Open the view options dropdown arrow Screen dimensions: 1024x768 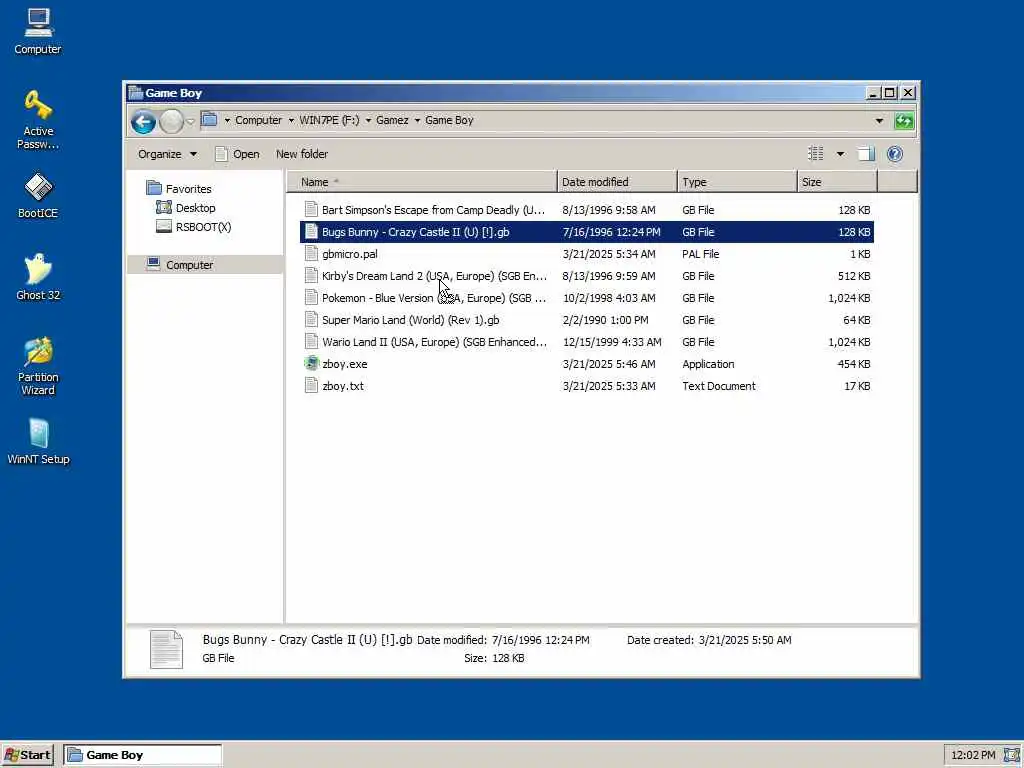840,154
